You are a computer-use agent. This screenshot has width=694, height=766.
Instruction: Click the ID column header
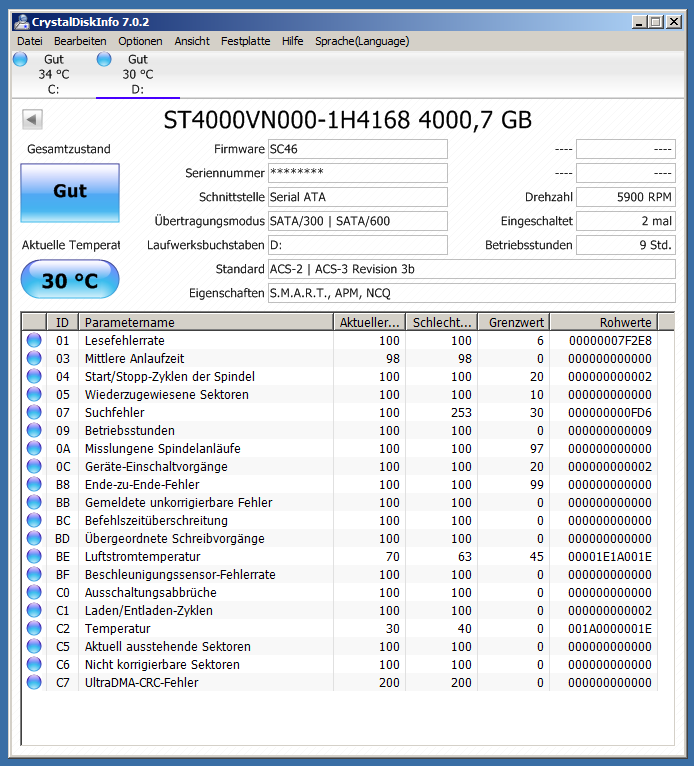coord(63,322)
